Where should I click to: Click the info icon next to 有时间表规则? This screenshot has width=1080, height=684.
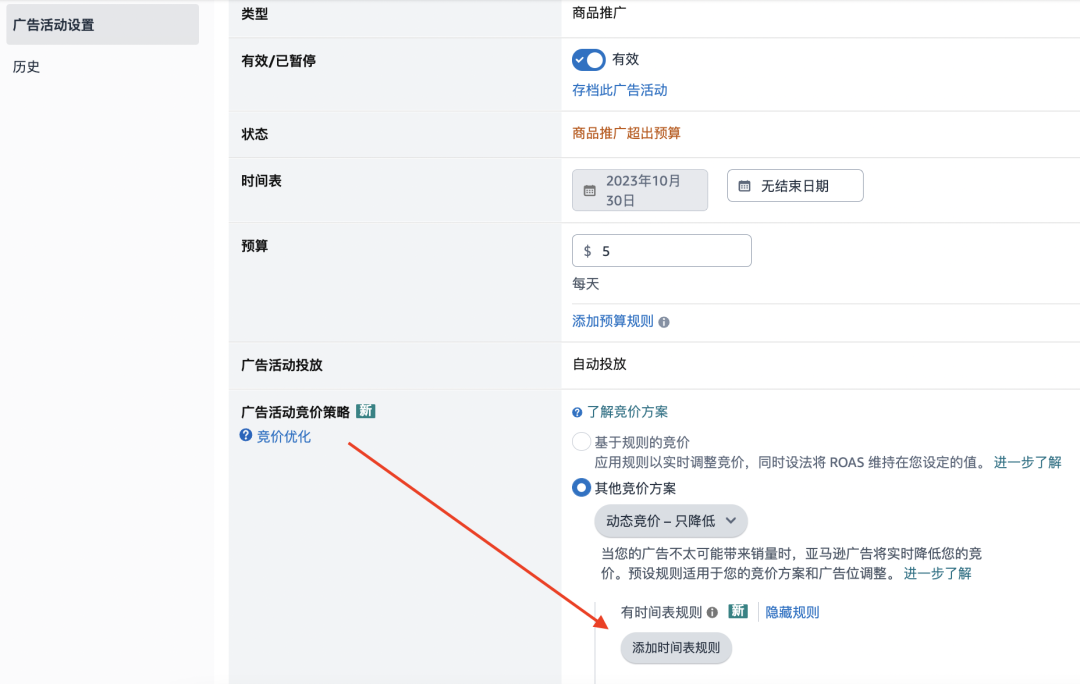click(x=711, y=611)
